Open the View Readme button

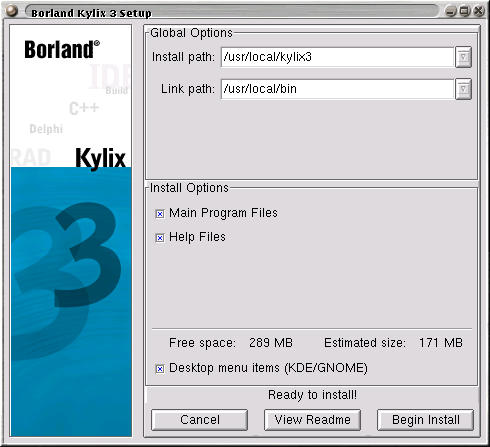point(312,420)
